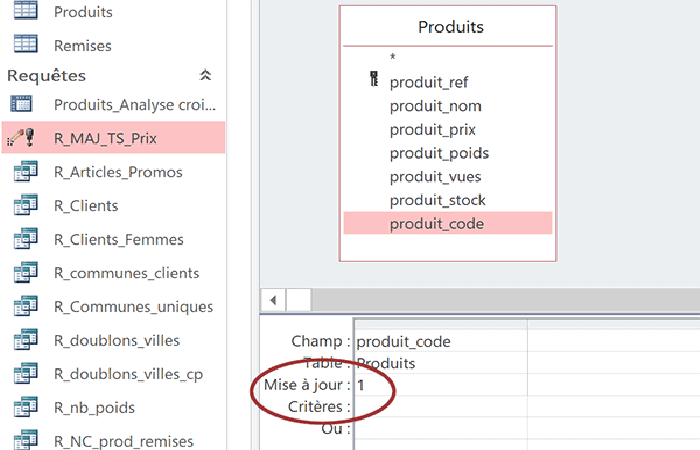Click the Produits table icon
This screenshot has height=450, width=700.
point(25,11)
